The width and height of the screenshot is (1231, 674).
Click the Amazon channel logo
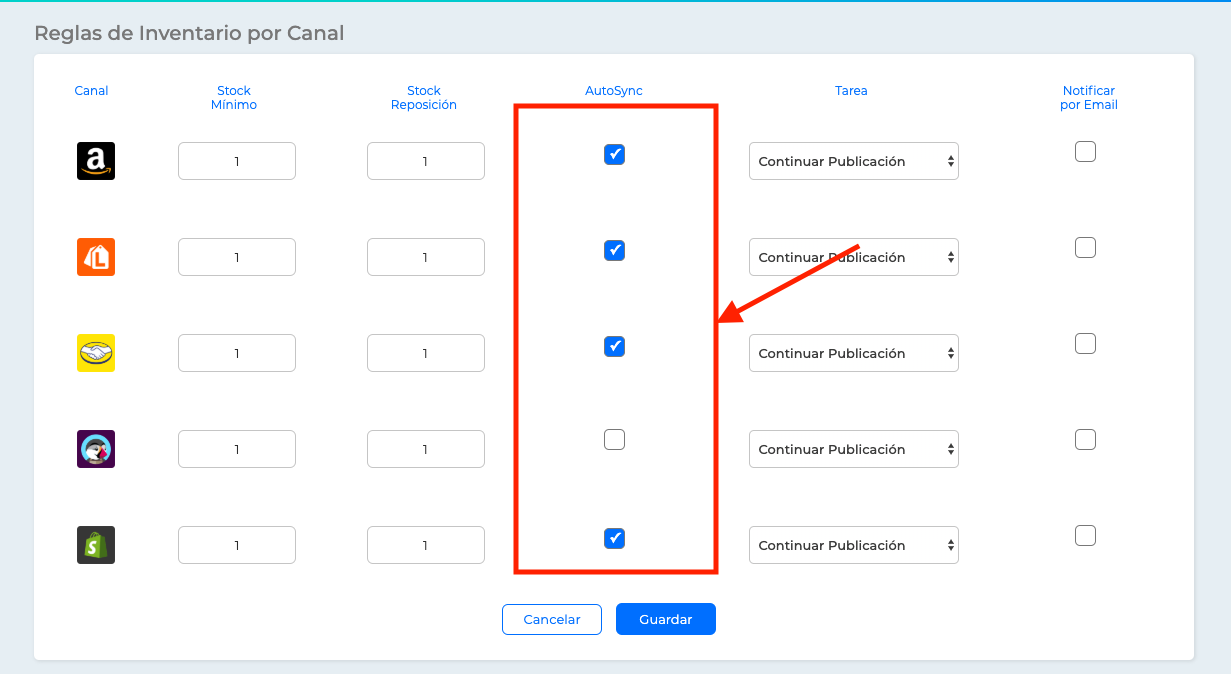(x=96, y=161)
